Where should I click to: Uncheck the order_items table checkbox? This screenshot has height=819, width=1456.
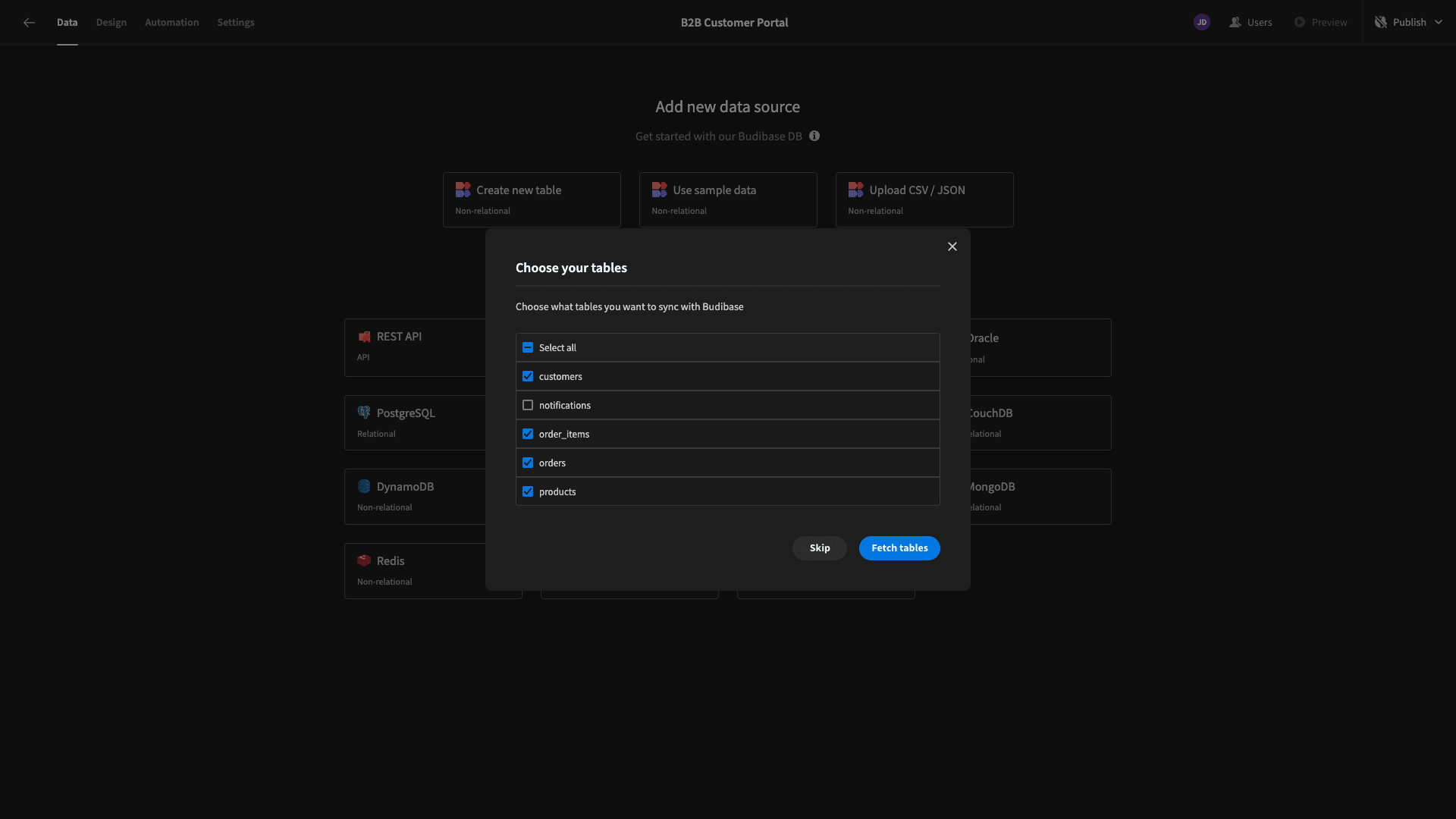pos(528,434)
